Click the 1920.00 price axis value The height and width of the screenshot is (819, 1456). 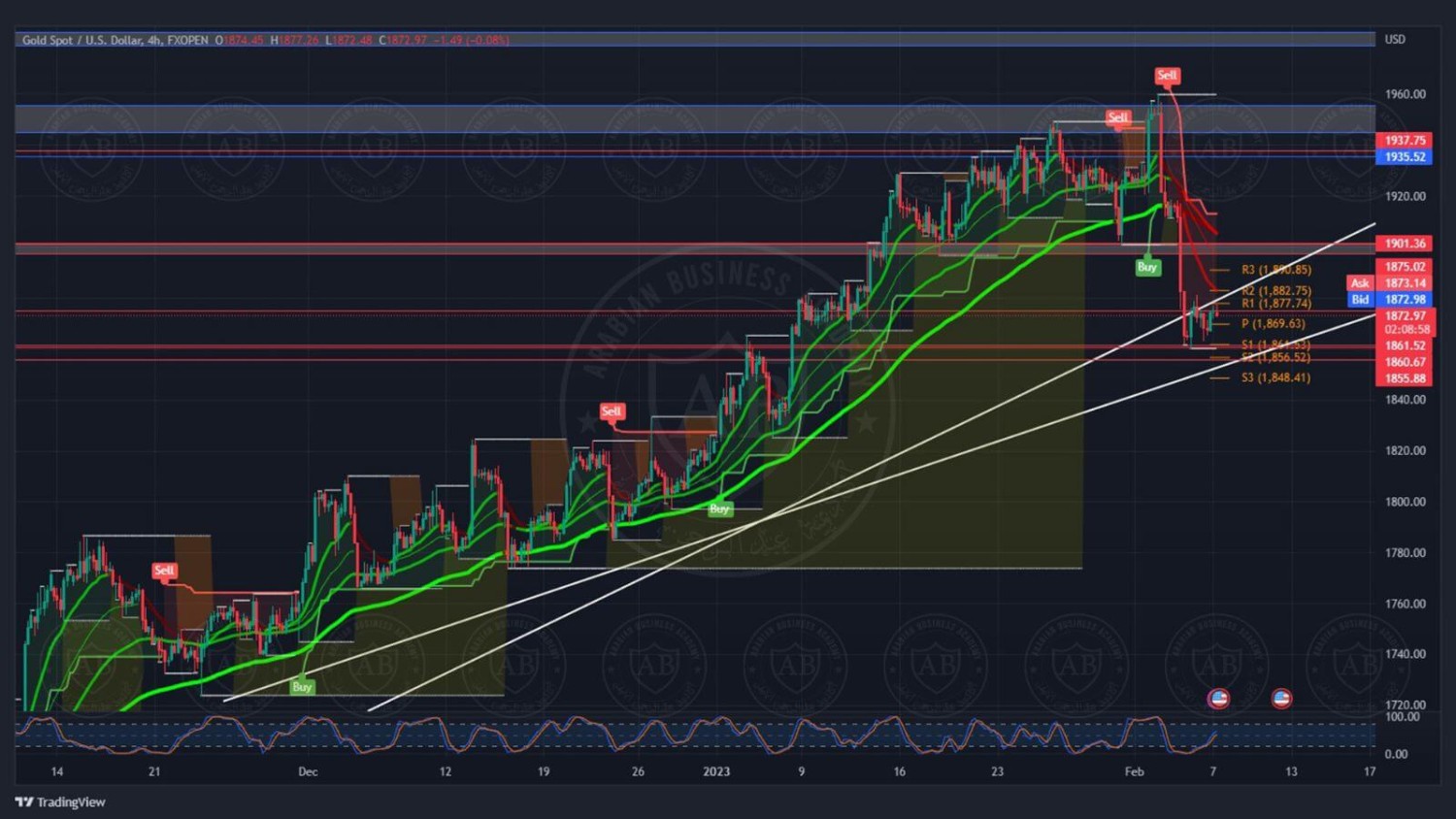tap(1405, 196)
